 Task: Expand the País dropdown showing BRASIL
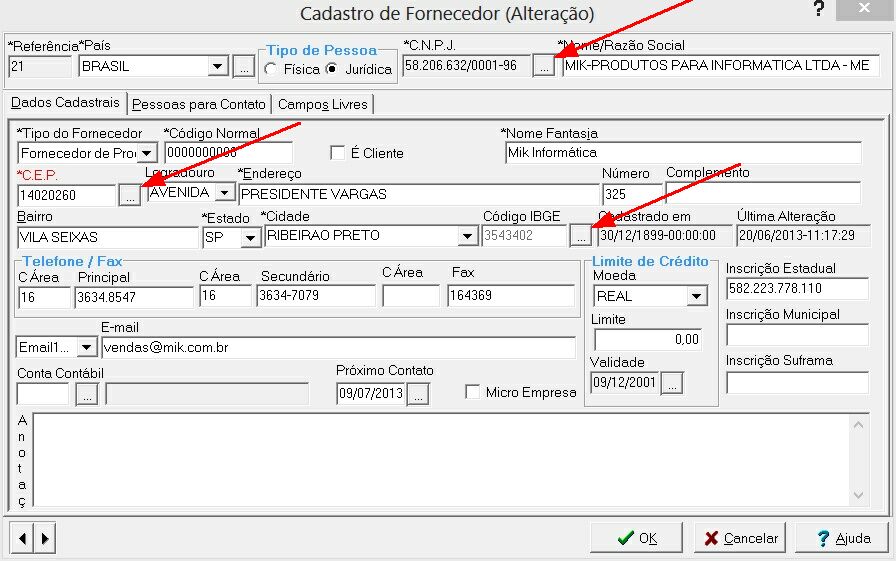(x=218, y=66)
